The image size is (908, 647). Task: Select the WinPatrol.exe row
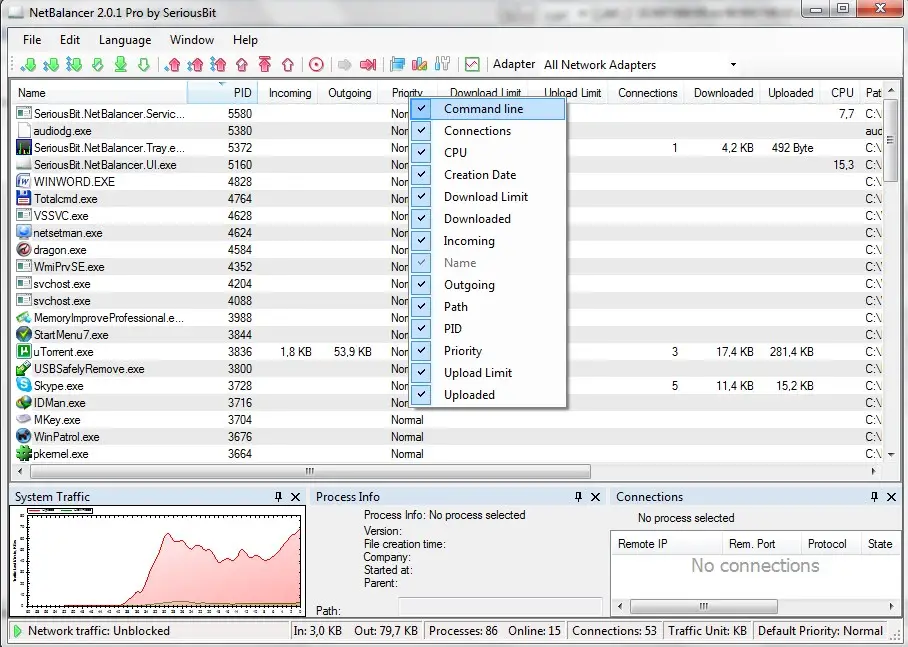447,437
